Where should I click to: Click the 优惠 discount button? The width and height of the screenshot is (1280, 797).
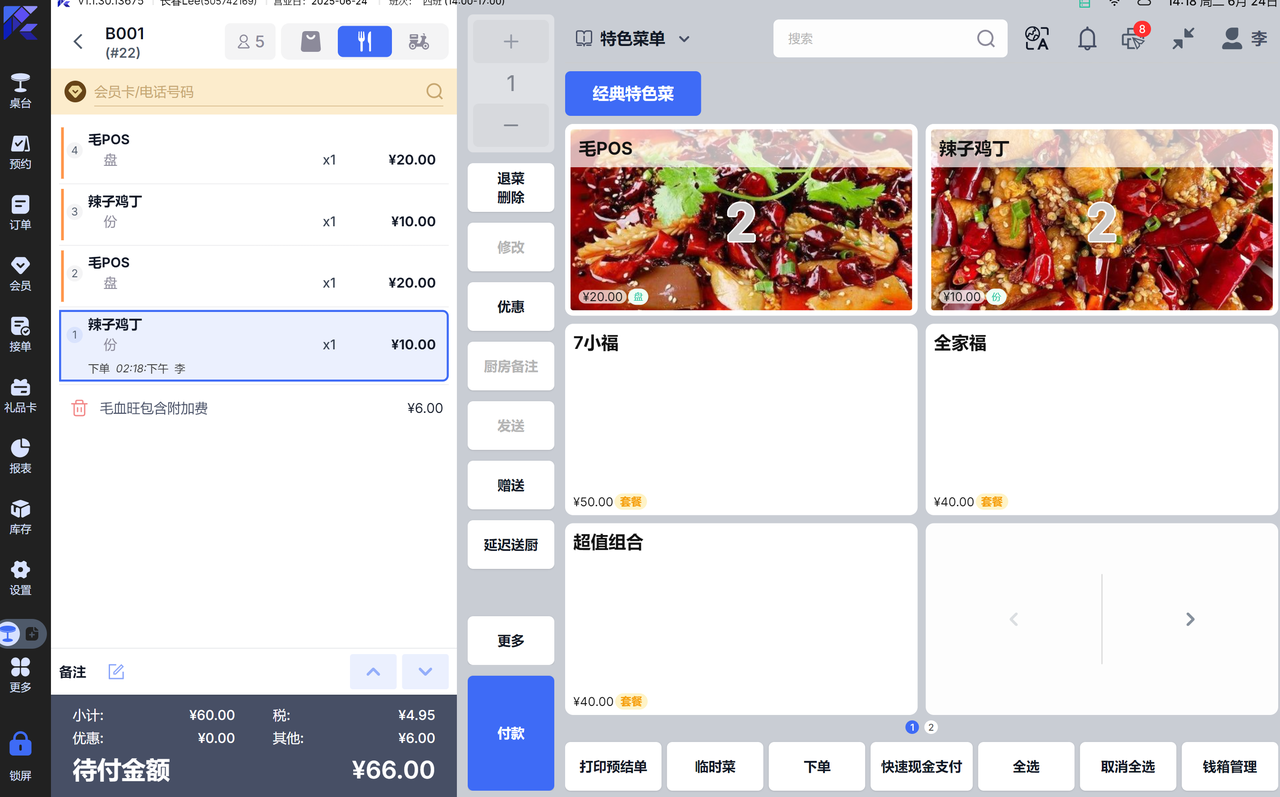coord(511,307)
